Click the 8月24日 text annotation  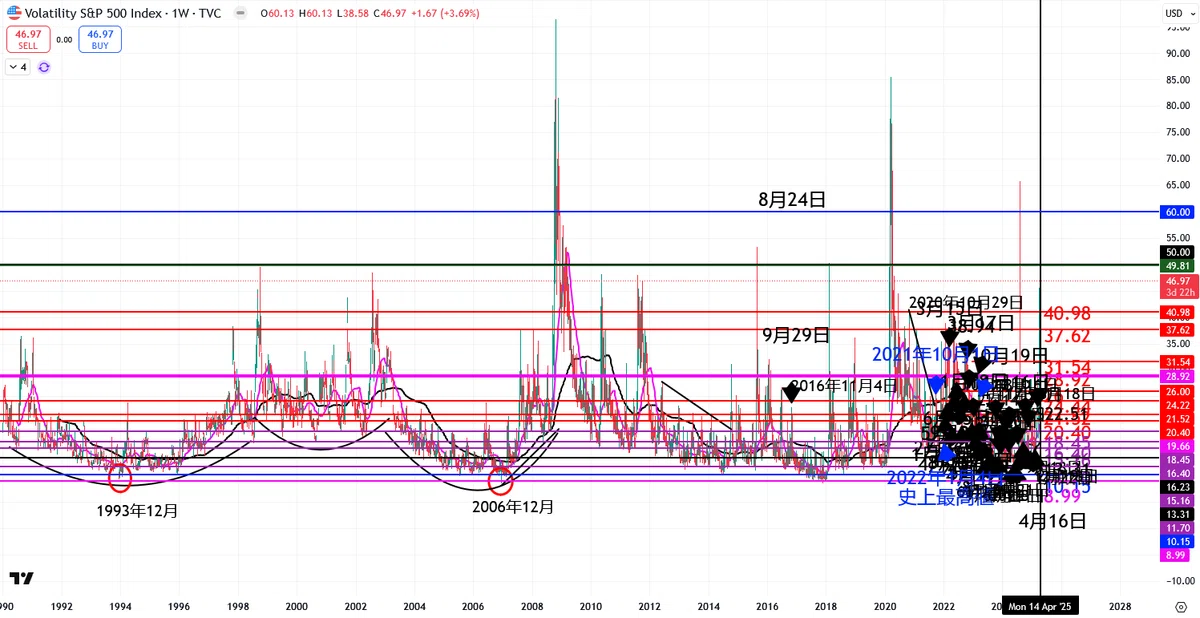792,200
